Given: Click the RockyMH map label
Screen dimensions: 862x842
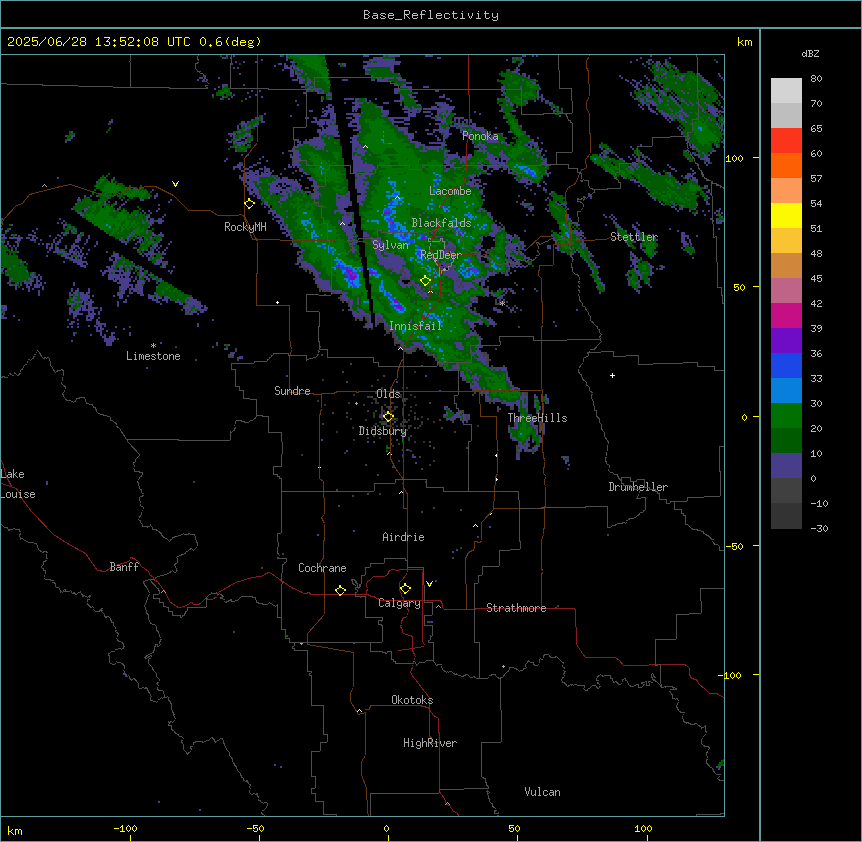Looking at the screenshot, I should pos(245,227).
